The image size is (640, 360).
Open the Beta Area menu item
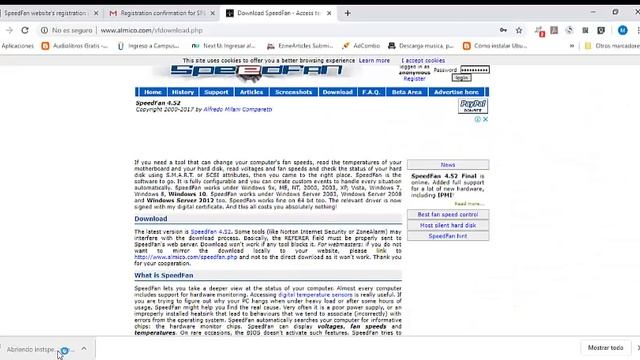pyautogui.click(x=407, y=92)
